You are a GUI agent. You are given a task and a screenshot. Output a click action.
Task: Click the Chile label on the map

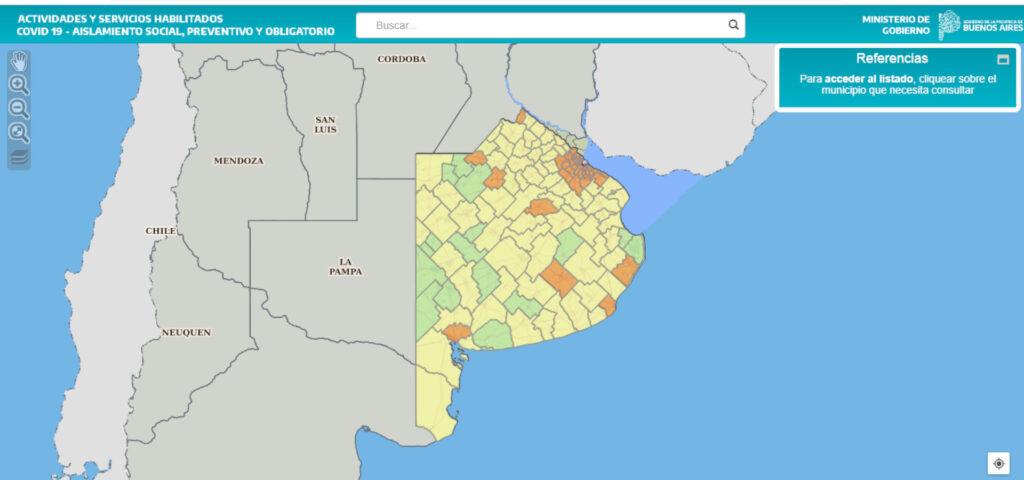point(160,231)
